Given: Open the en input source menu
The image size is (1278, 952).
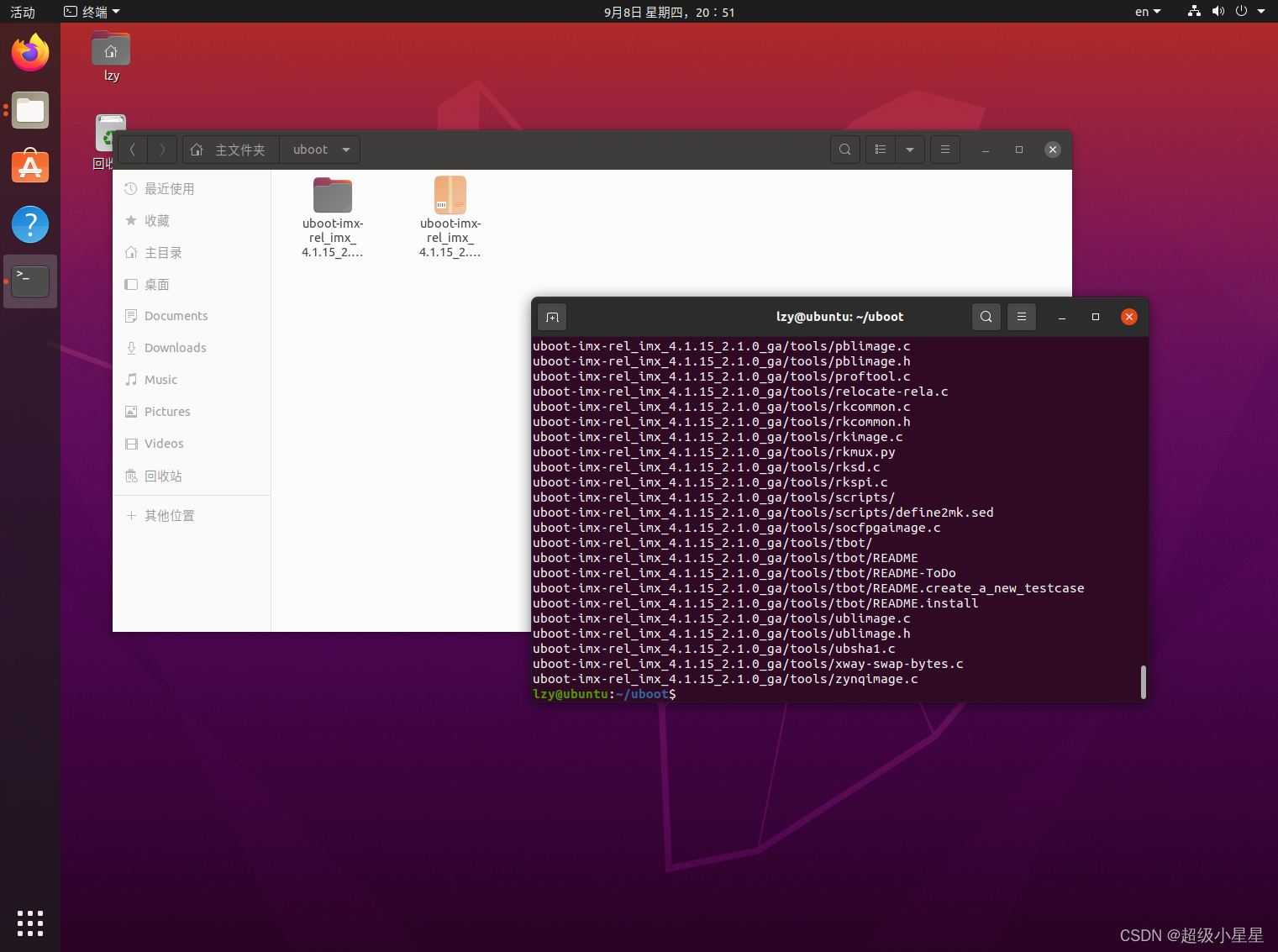Looking at the screenshot, I should click(x=1146, y=12).
